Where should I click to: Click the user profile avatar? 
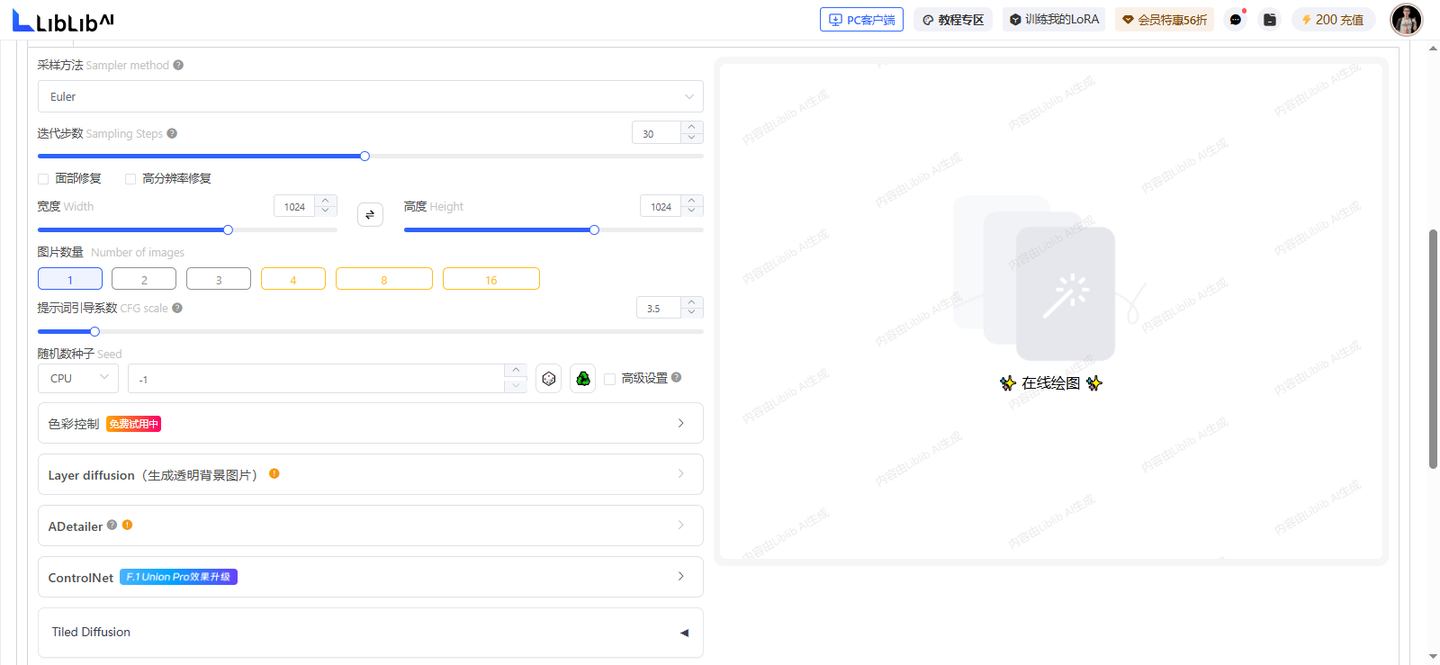coord(1406,20)
